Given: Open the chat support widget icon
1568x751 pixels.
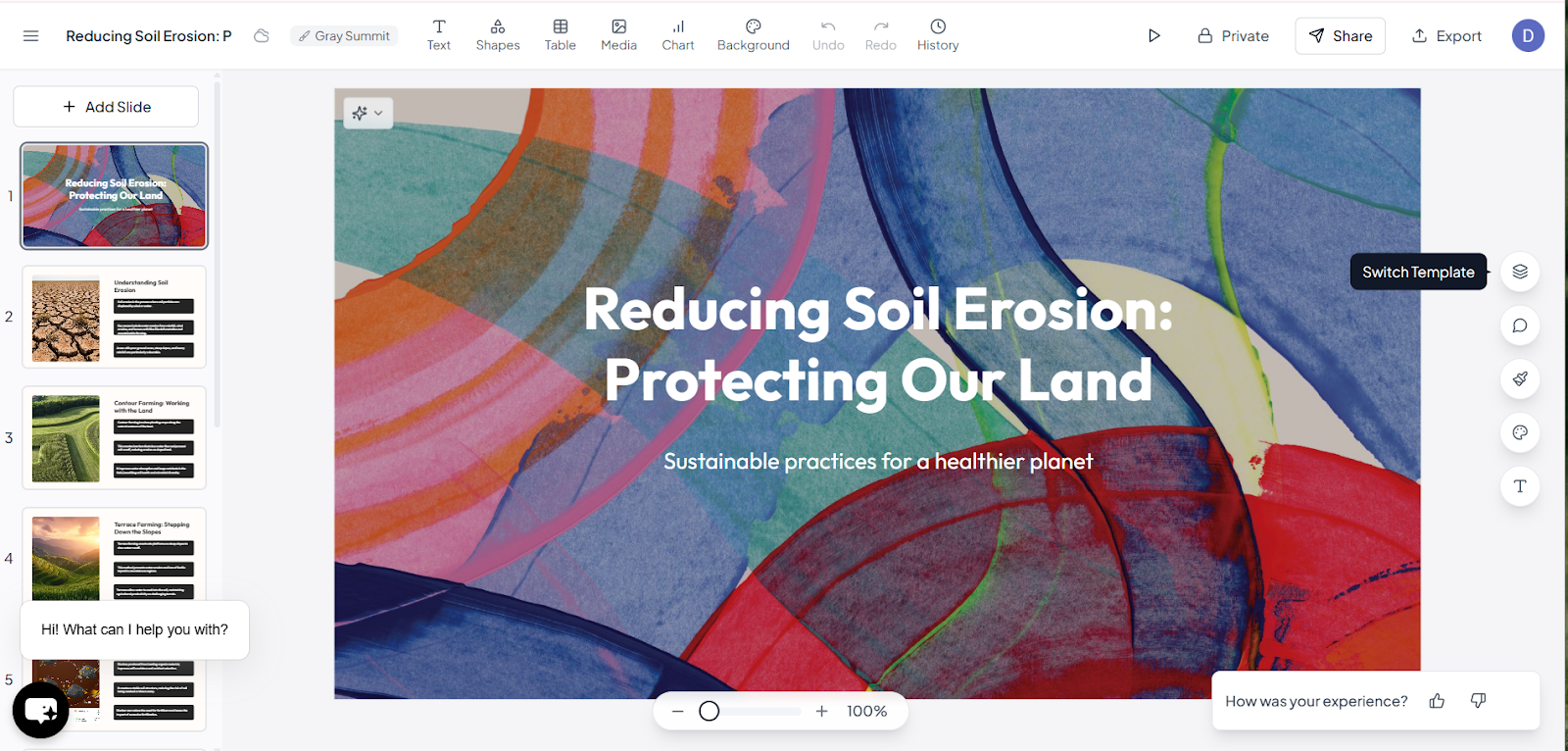Looking at the screenshot, I should 41,710.
